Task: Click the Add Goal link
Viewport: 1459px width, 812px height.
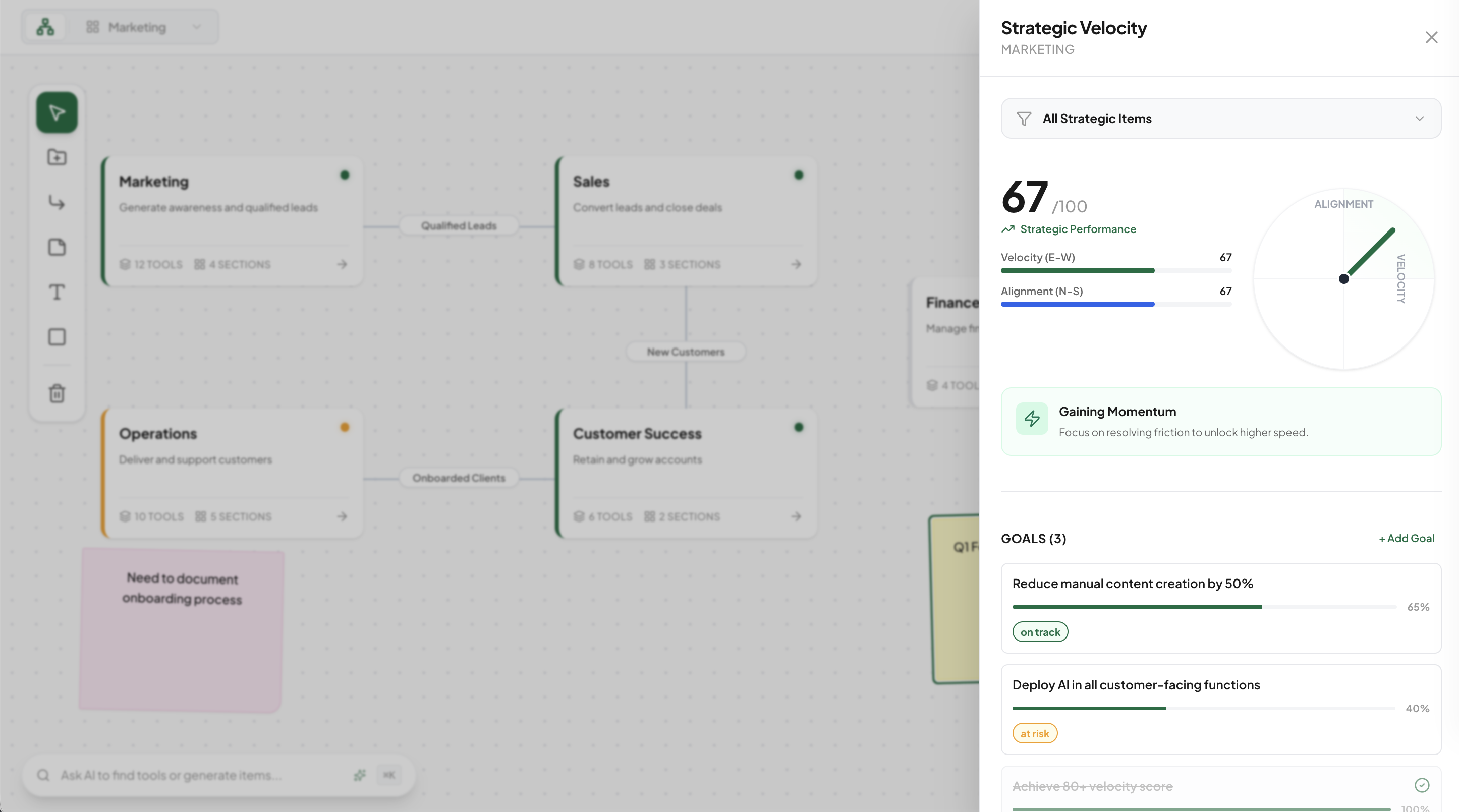Action: (x=1407, y=538)
